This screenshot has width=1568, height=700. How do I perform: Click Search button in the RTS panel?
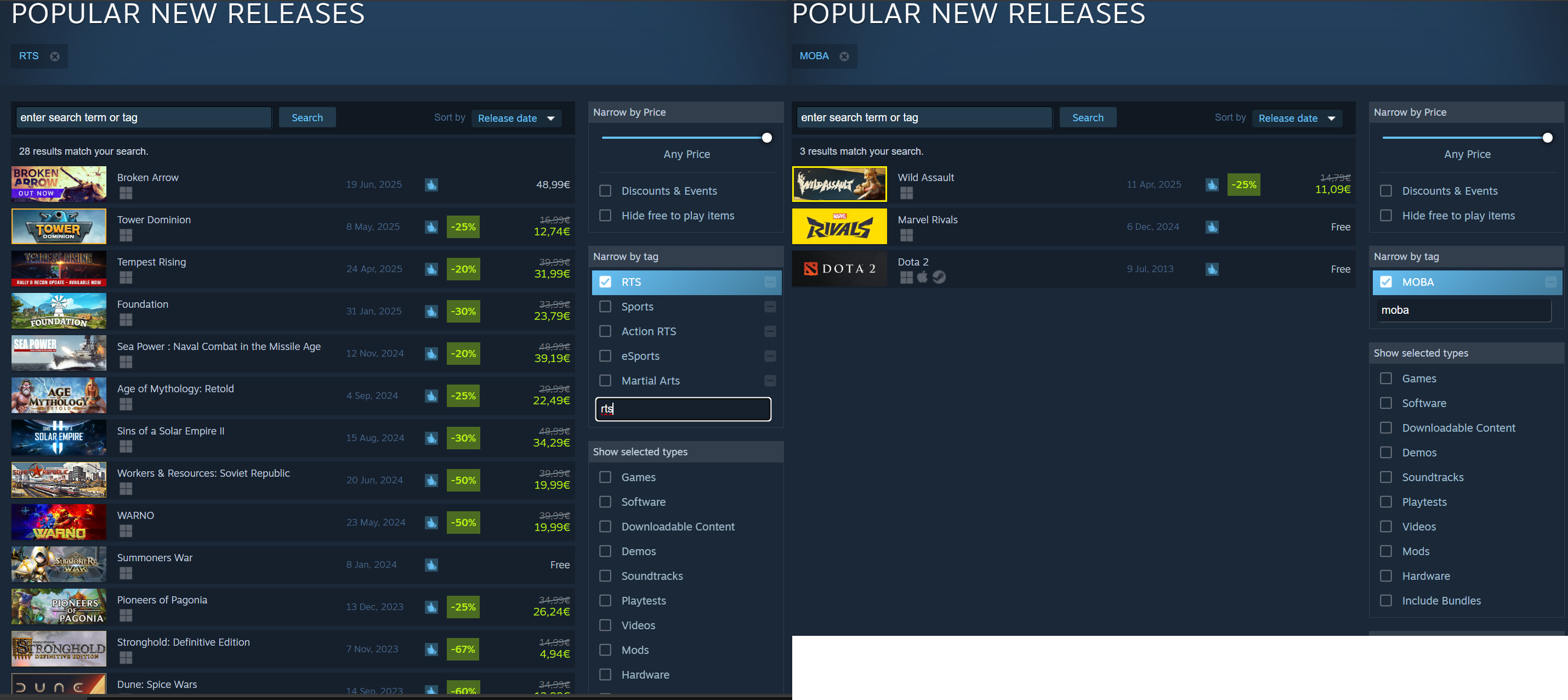pos(307,117)
